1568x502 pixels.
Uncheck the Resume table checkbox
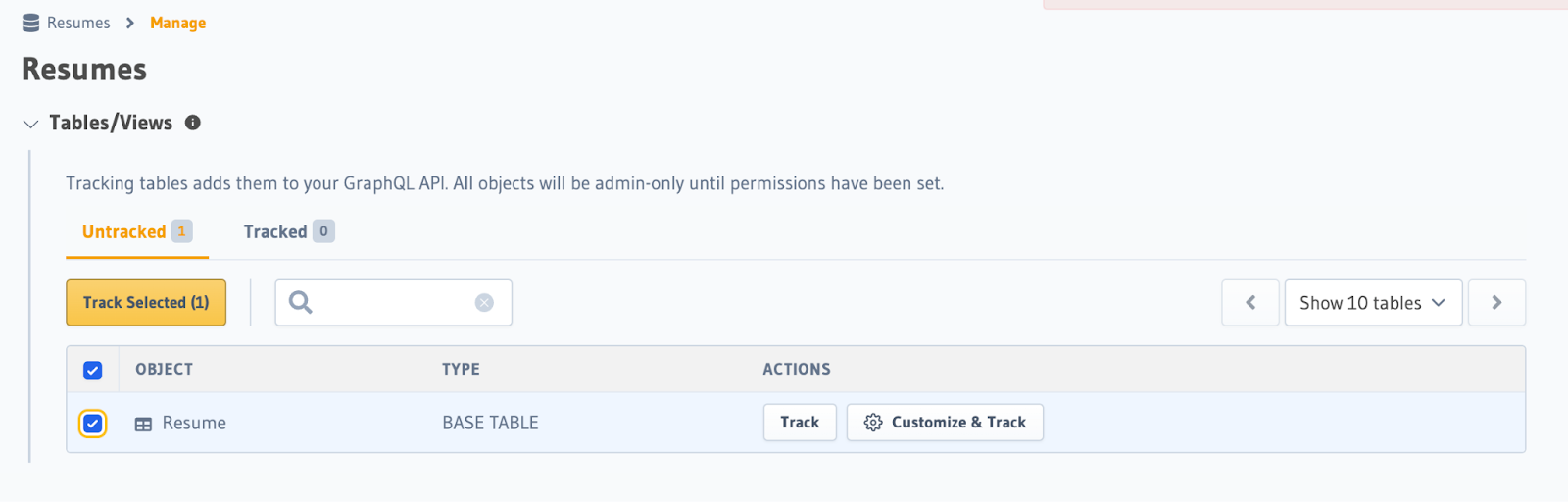tap(92, 424)
